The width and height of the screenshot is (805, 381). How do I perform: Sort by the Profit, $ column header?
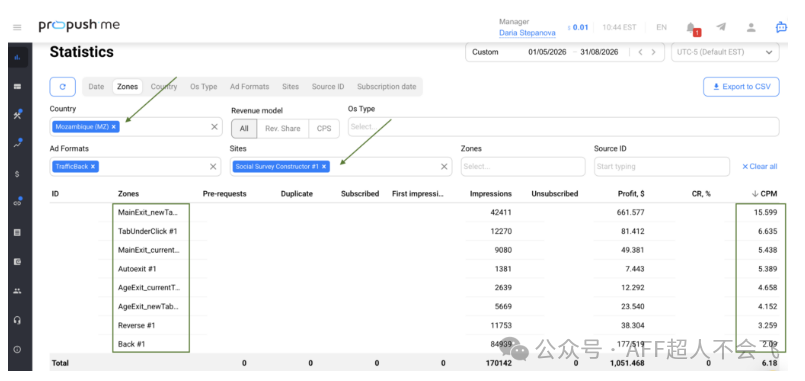click(x=631, y=194)
